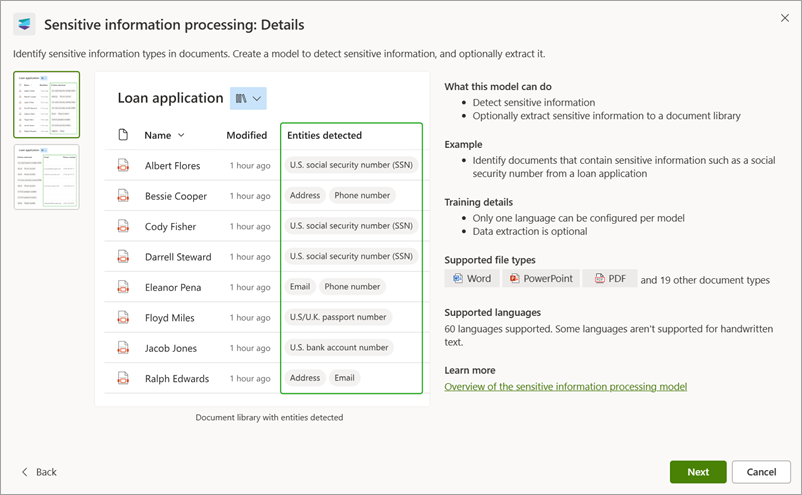Image resolution: width=802 pixels, height=495 pixels.
Task: Click the Back arrow icon
Action: [x=24, y=472]
